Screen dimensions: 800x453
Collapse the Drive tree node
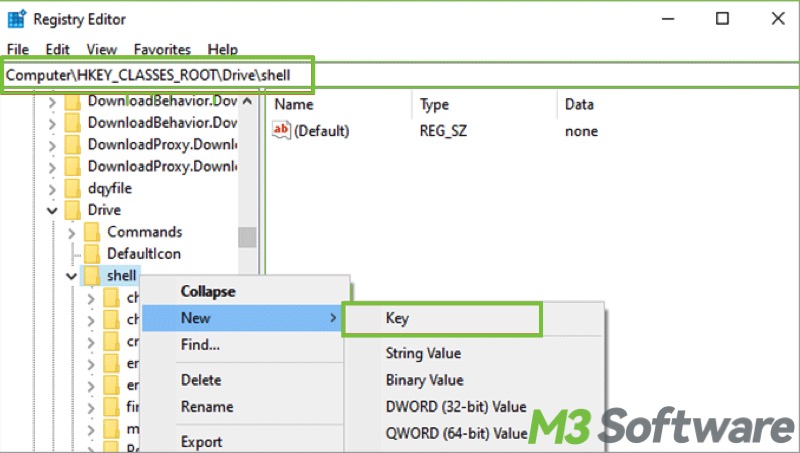pos(52,210)
